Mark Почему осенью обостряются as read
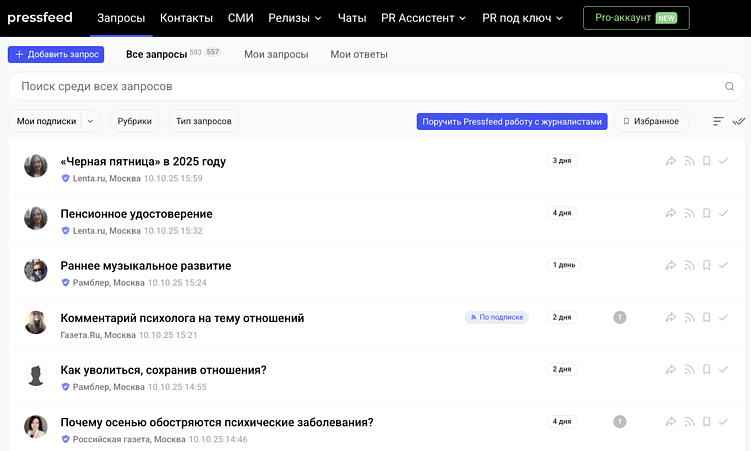 tap(723, 422)
